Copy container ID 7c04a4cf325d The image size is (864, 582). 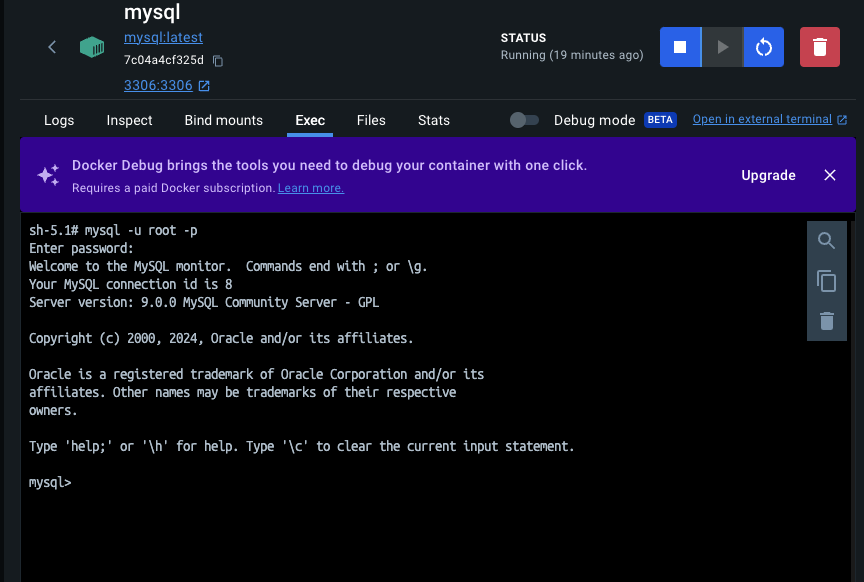click(218, 61)
